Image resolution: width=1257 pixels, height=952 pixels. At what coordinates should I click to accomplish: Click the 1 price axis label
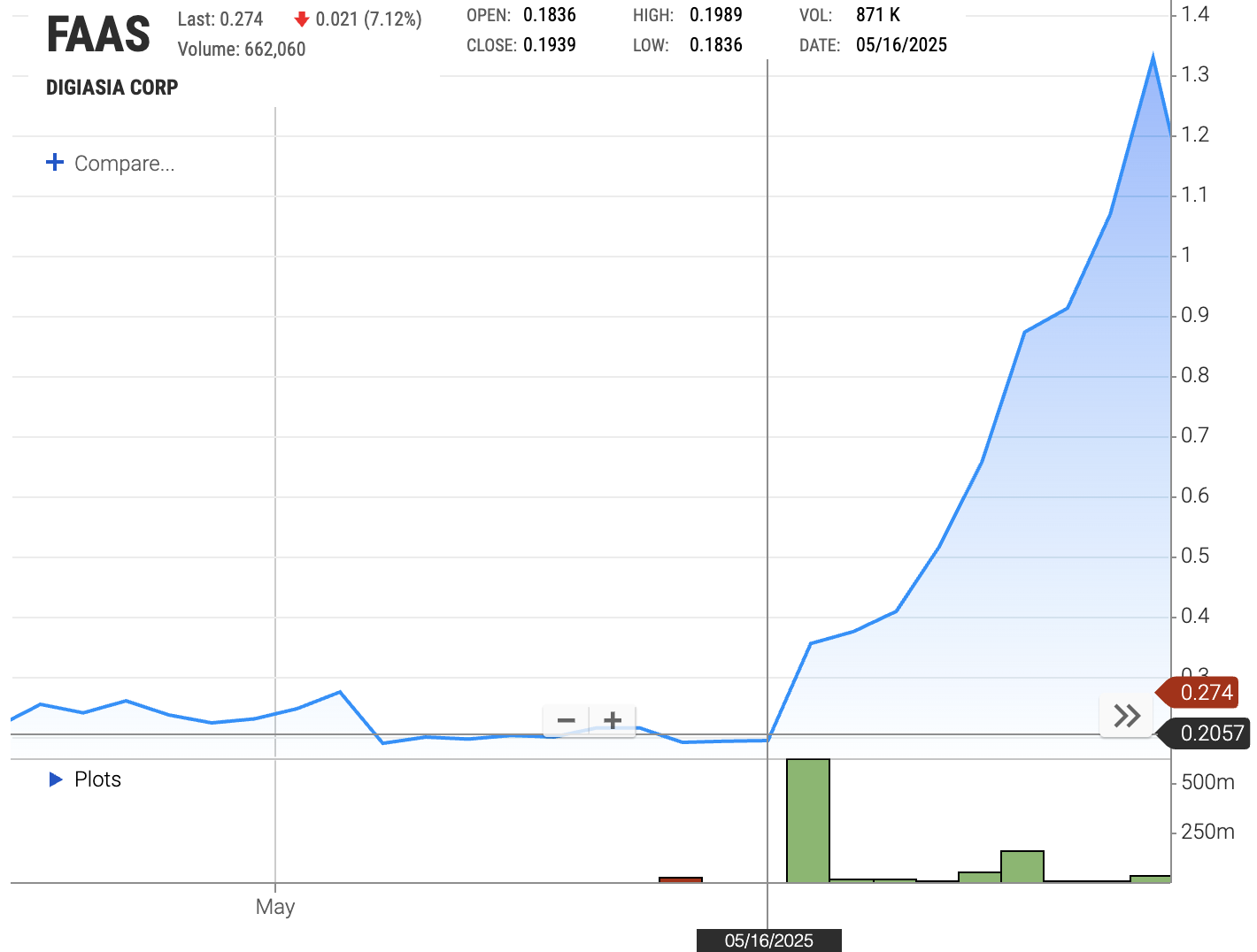click(1186, 255)
